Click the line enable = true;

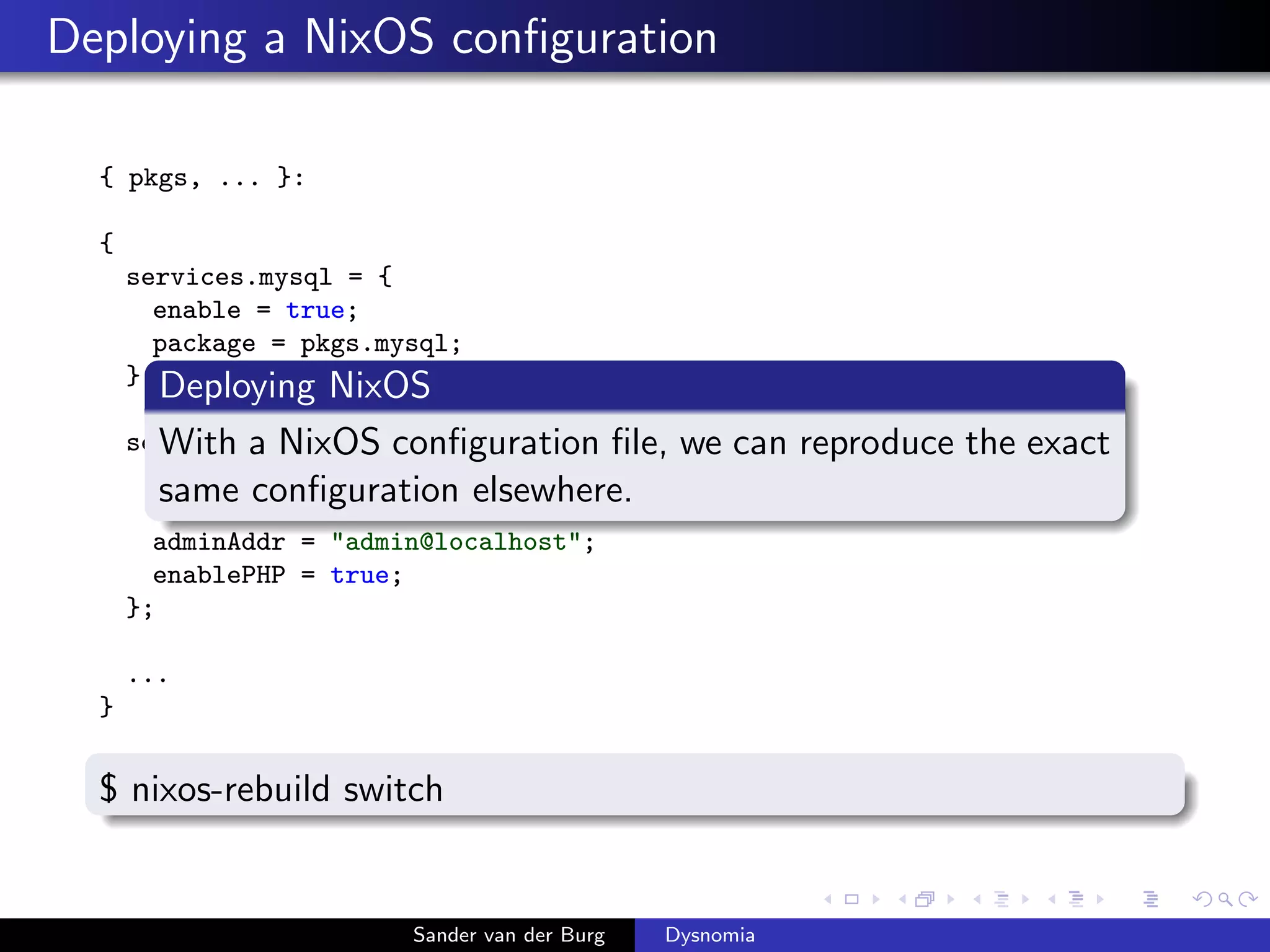pos(255,310)
